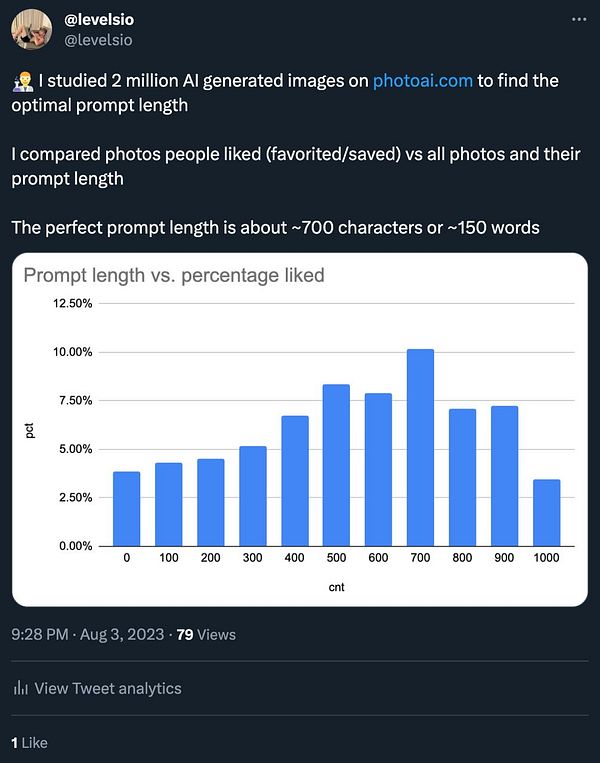Screen dimensions: 600x763
Task: Click the shortest bar at 1000
Action: (547, 513)
